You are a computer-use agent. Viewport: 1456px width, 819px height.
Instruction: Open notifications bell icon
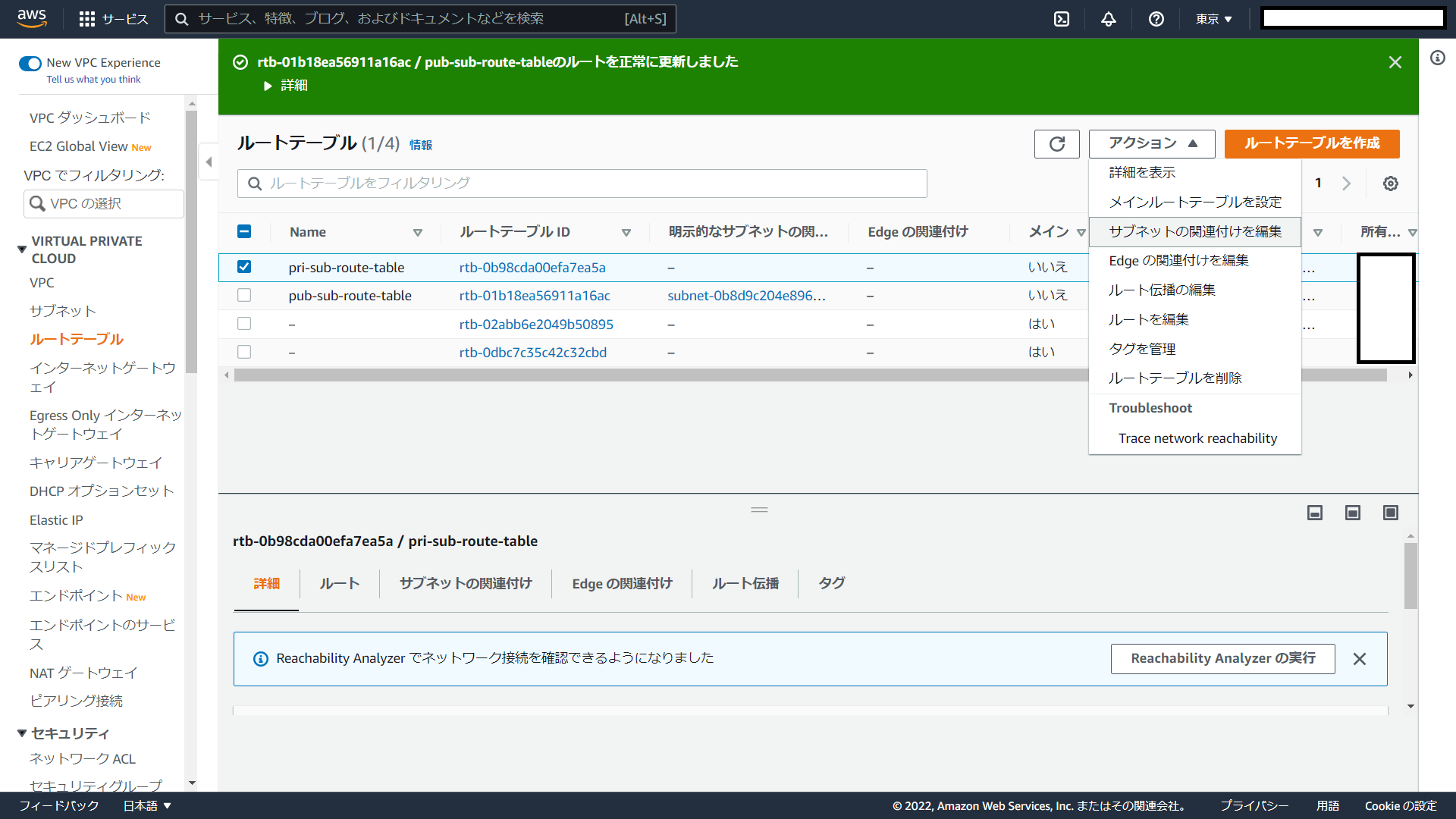1109,19
